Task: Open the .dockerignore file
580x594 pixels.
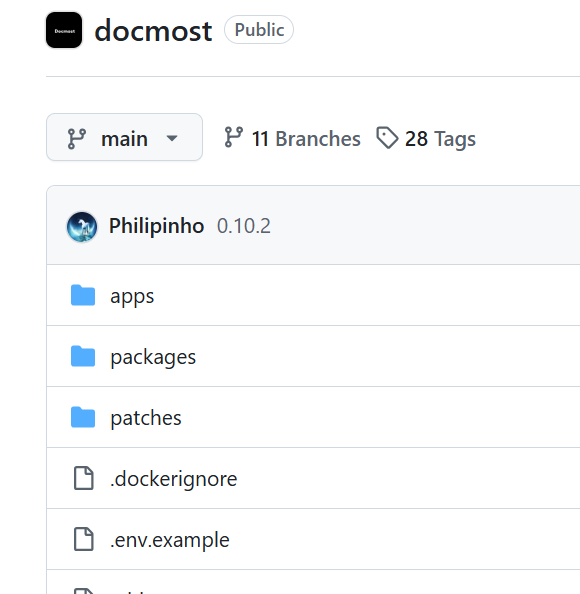Action: (174, 479)
